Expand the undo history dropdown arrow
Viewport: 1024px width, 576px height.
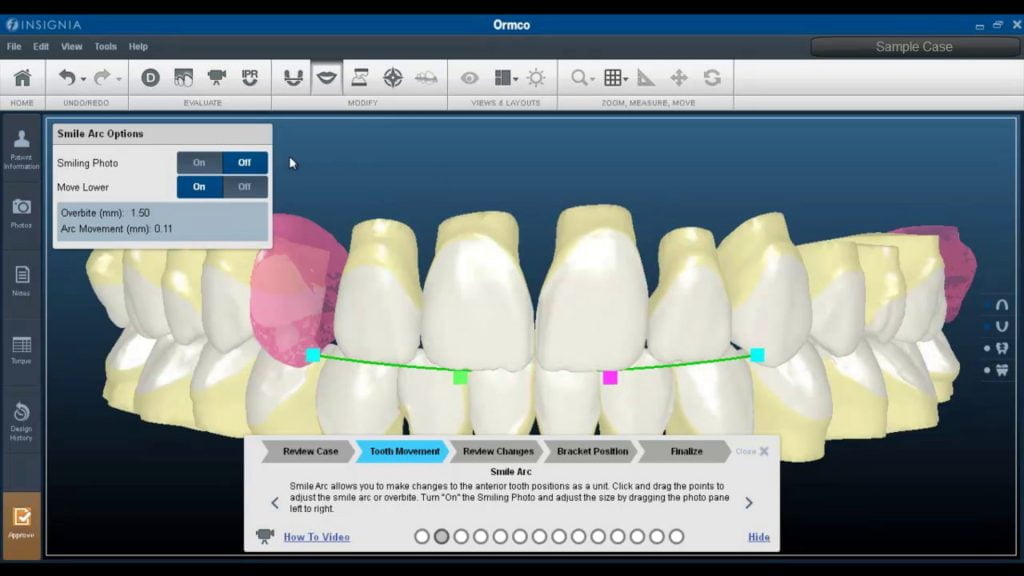[x=83, y=79]
